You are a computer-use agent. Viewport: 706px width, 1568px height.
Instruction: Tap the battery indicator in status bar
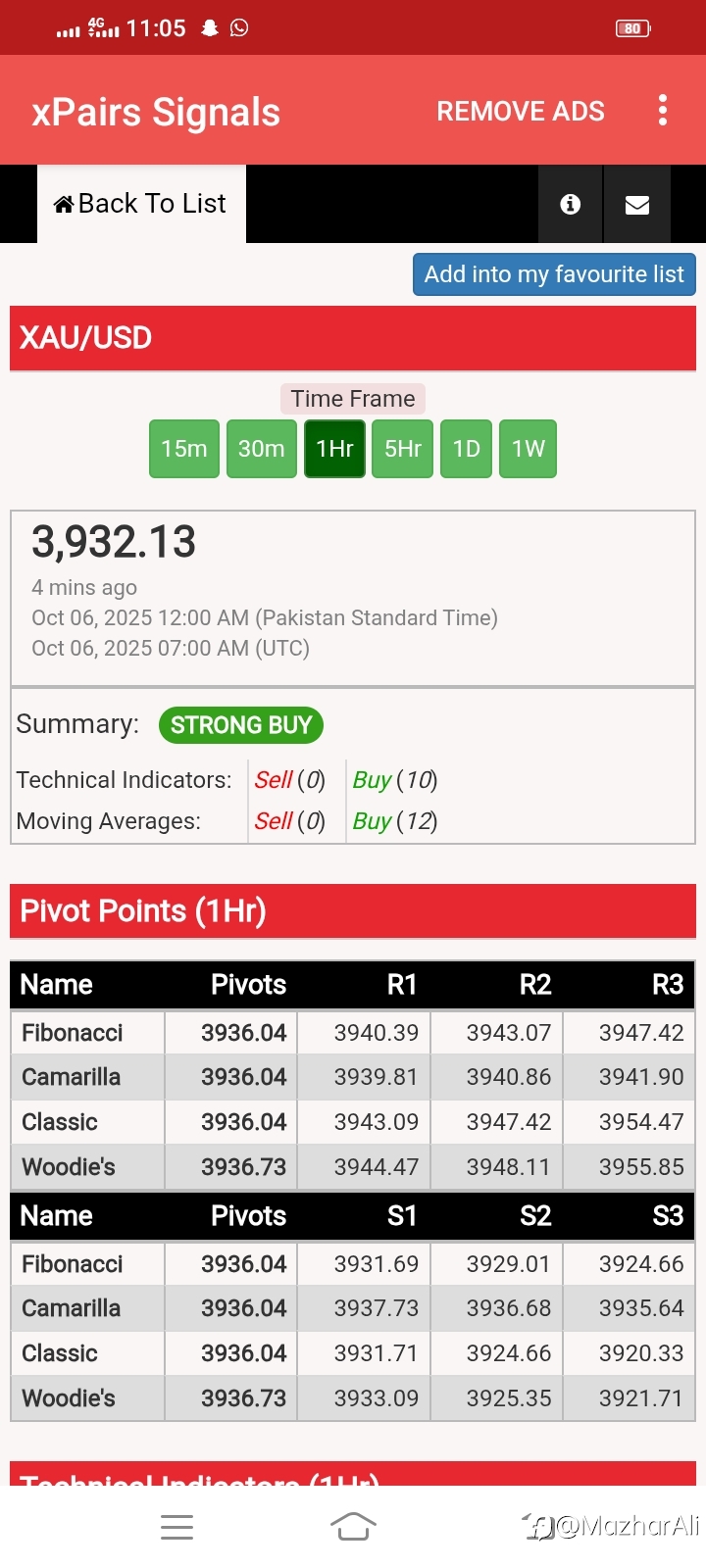point(632,28)
